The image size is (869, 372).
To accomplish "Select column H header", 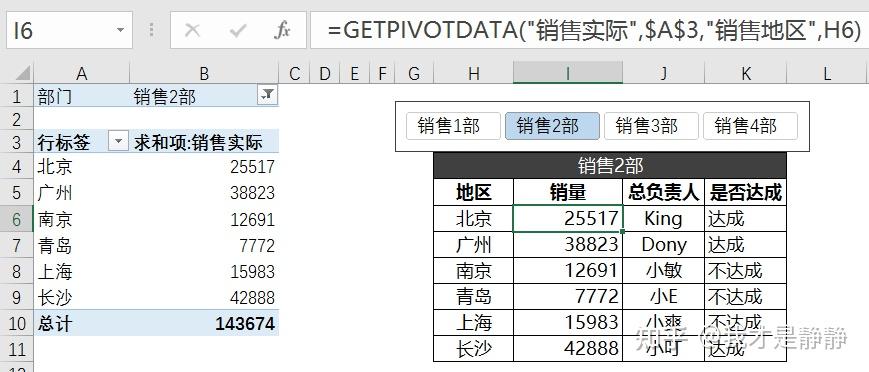I will coord(473,73).
